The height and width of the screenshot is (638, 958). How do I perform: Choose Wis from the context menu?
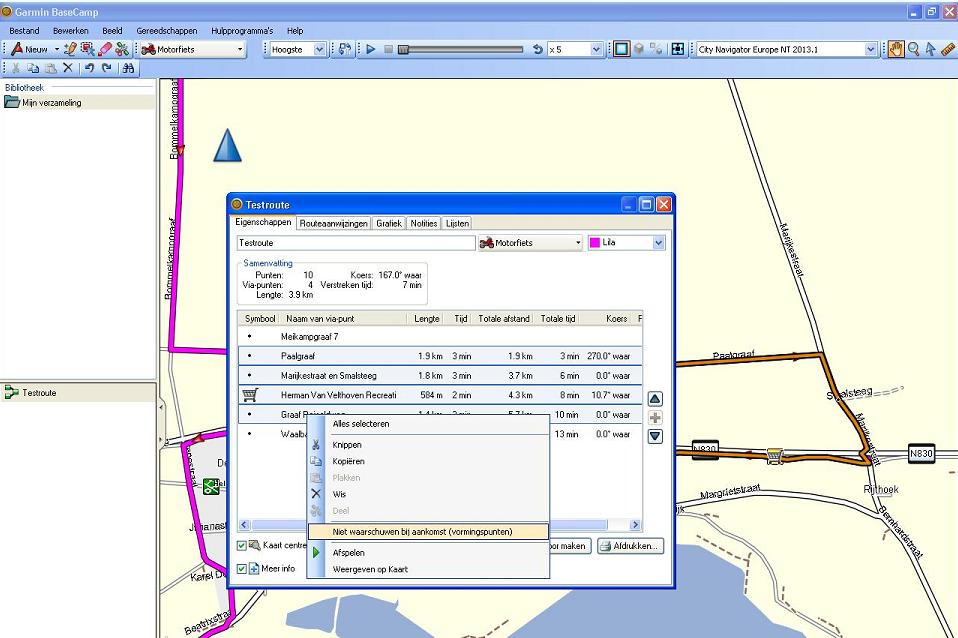428,494
